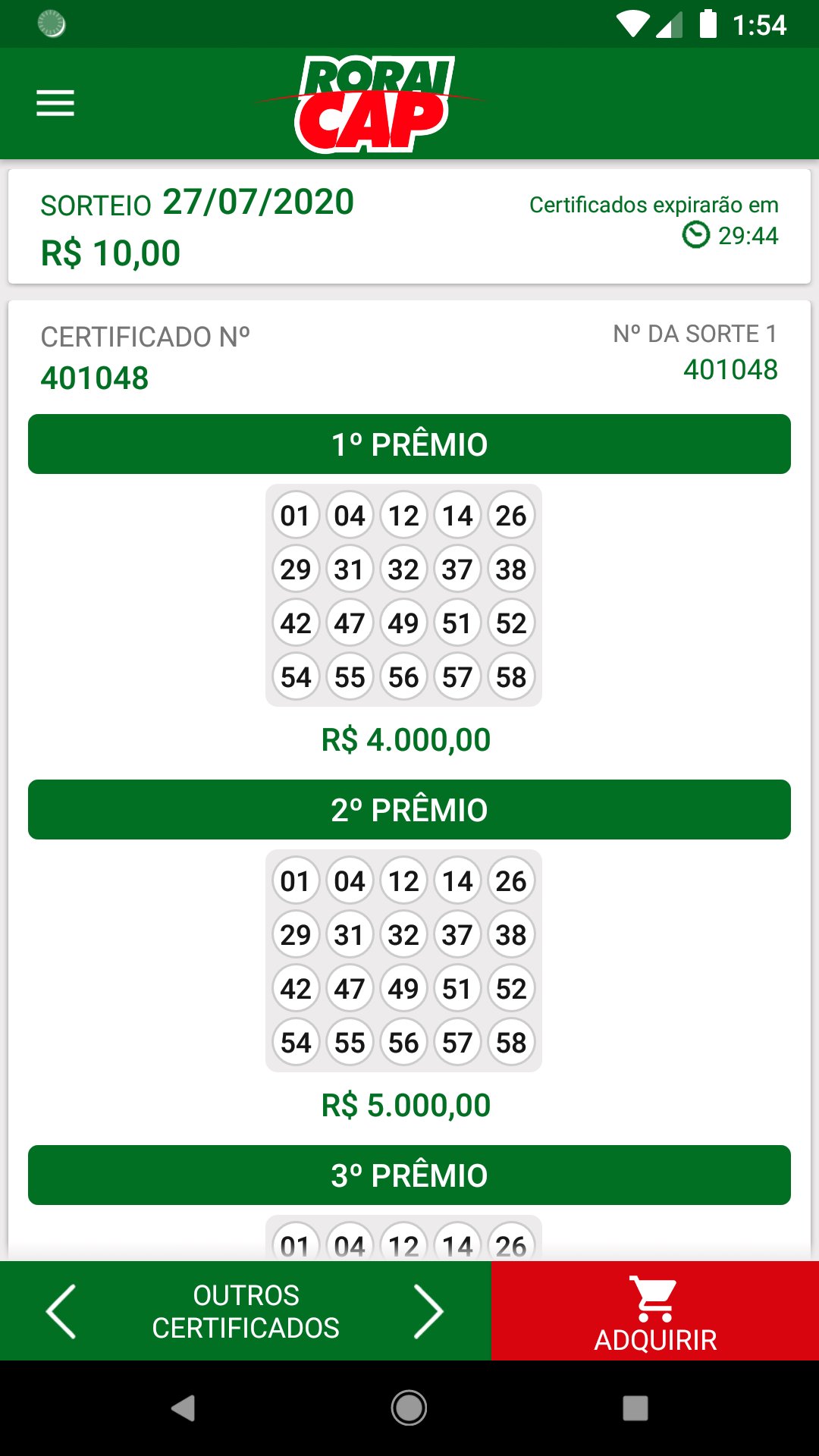Go to previous certificate with left arrow
The width and height of the screenshot is (819, 1456).
pos(61,1311)
